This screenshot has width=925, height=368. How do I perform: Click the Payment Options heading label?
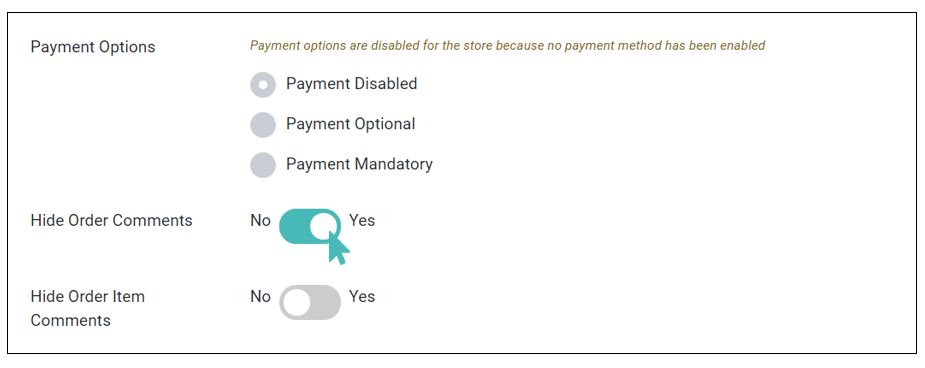[x=93, y=47]
